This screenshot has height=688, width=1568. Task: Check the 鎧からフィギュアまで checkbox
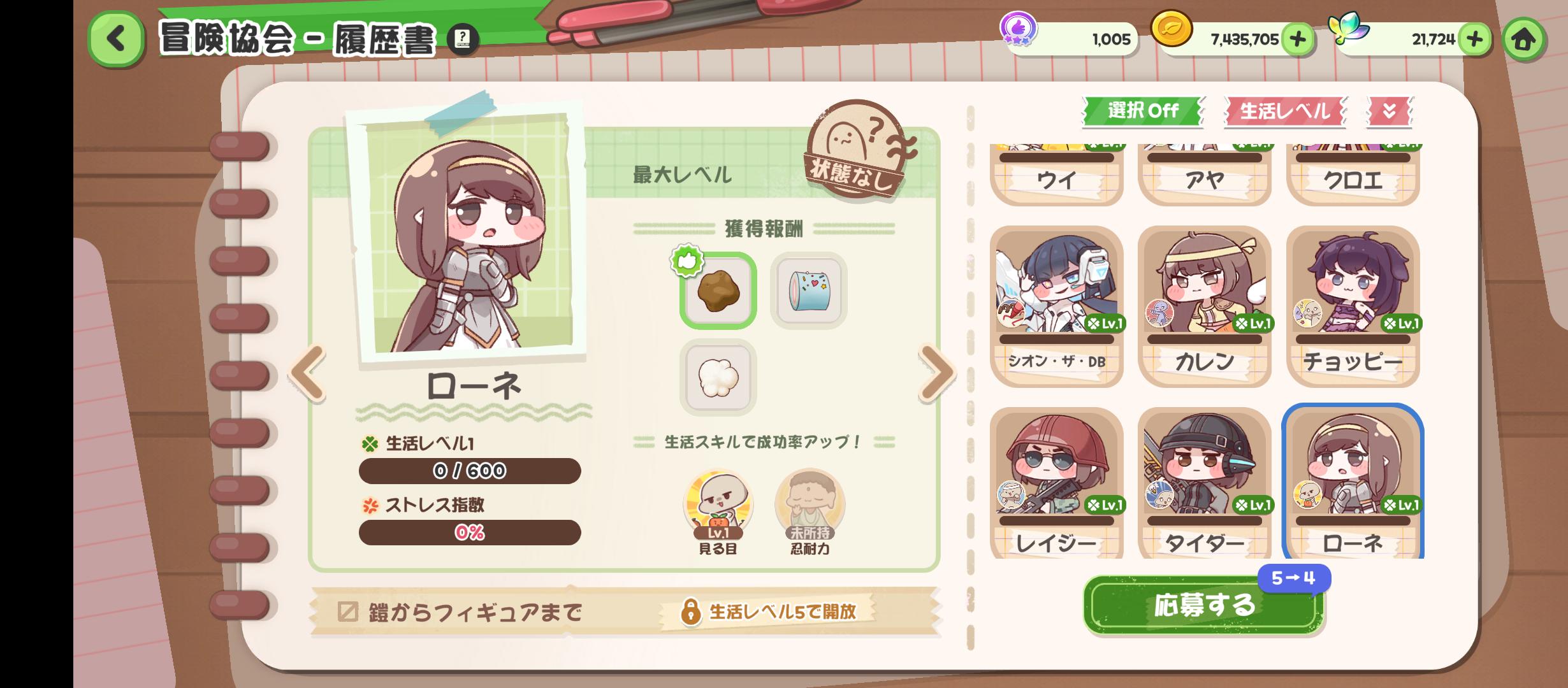point(347,612)
